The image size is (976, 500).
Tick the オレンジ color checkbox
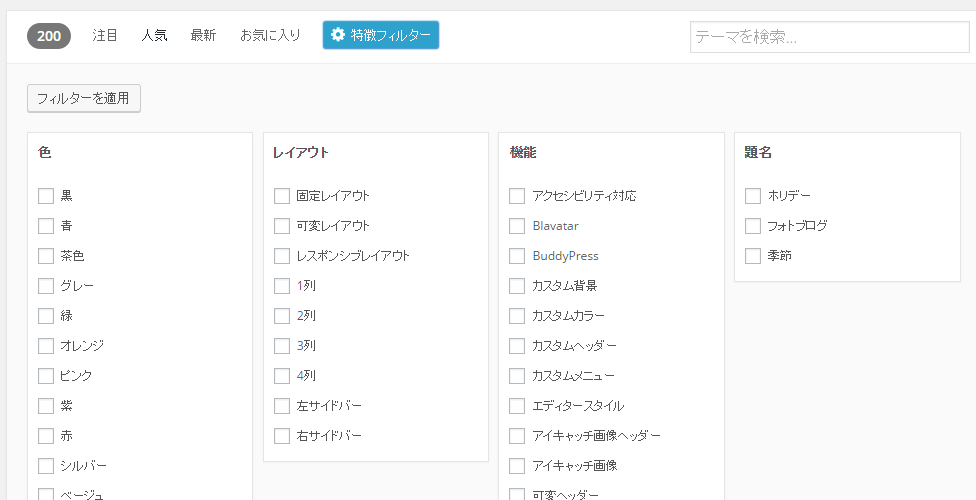pyautogui.click(x=46, y=346)
